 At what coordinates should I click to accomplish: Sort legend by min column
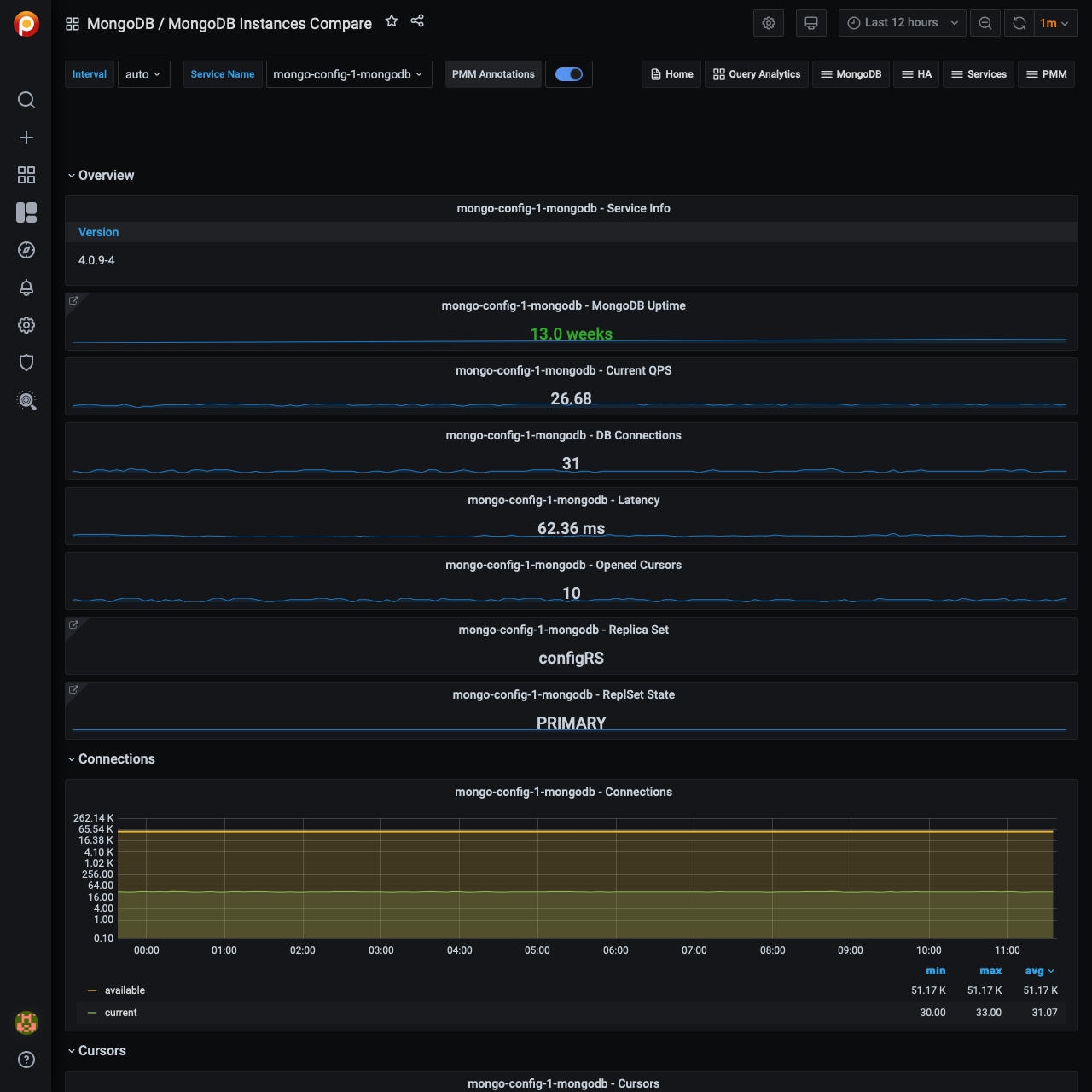[936, 971]
